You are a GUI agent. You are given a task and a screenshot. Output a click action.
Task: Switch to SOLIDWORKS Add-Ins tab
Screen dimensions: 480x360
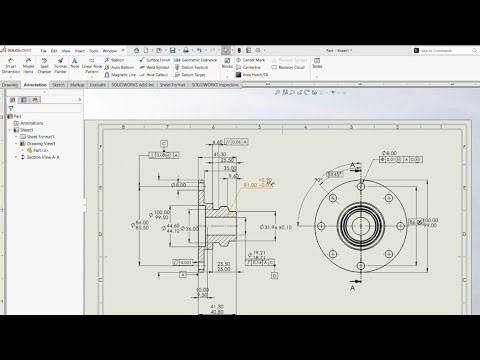132,85
